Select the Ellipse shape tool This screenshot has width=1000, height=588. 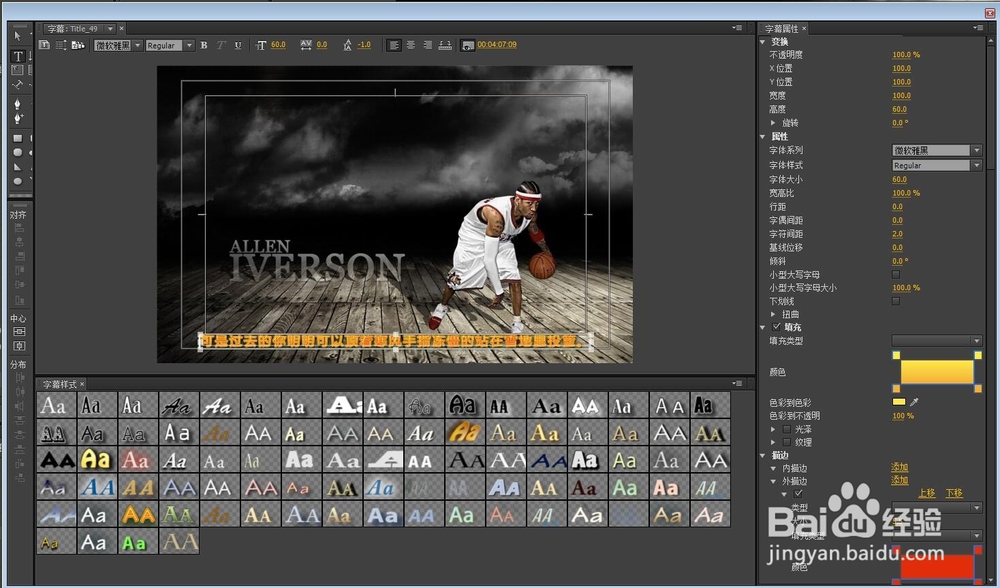pos(18,181)
